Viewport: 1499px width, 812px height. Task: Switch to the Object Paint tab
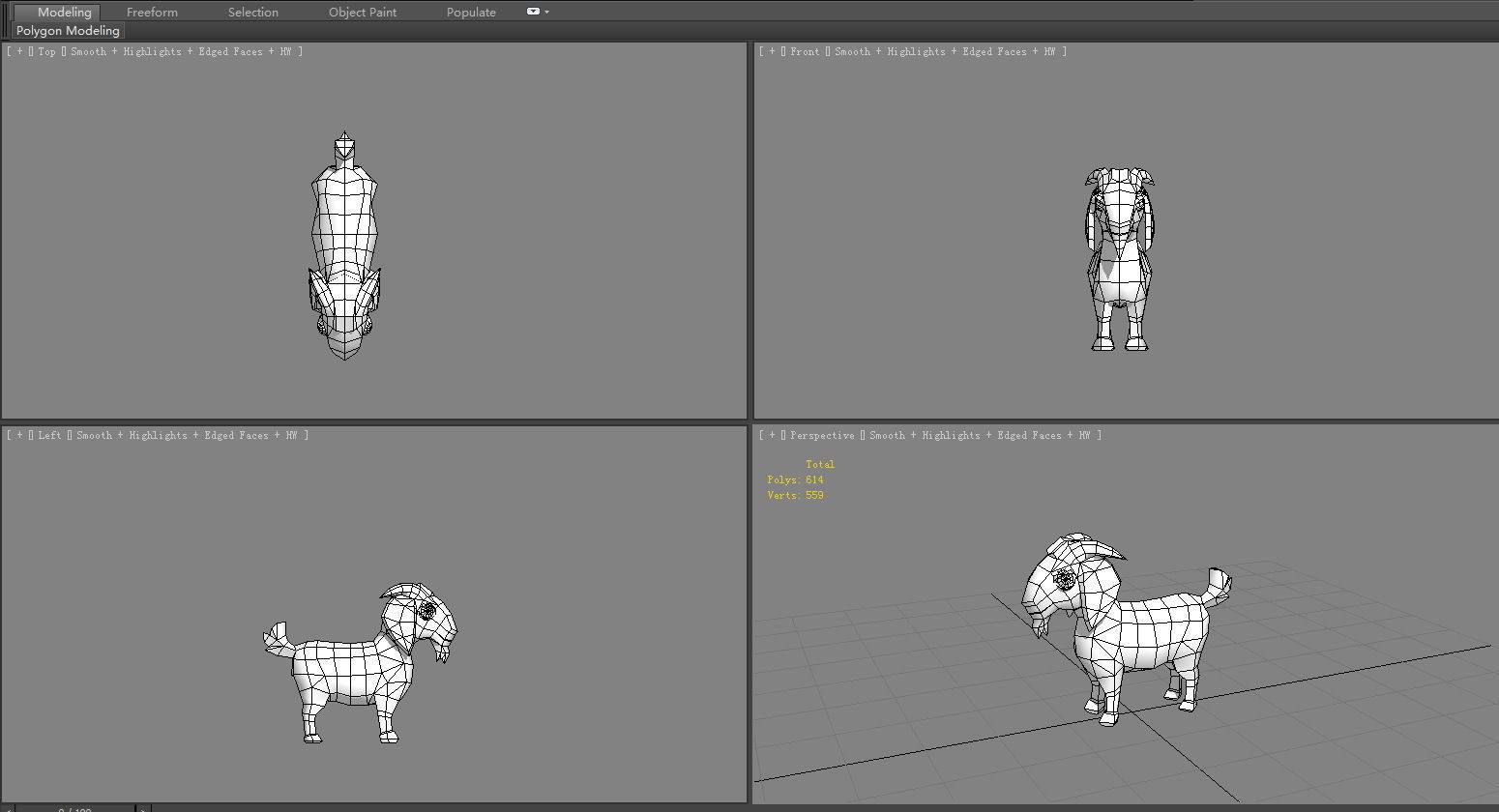(x=363, y=13)
